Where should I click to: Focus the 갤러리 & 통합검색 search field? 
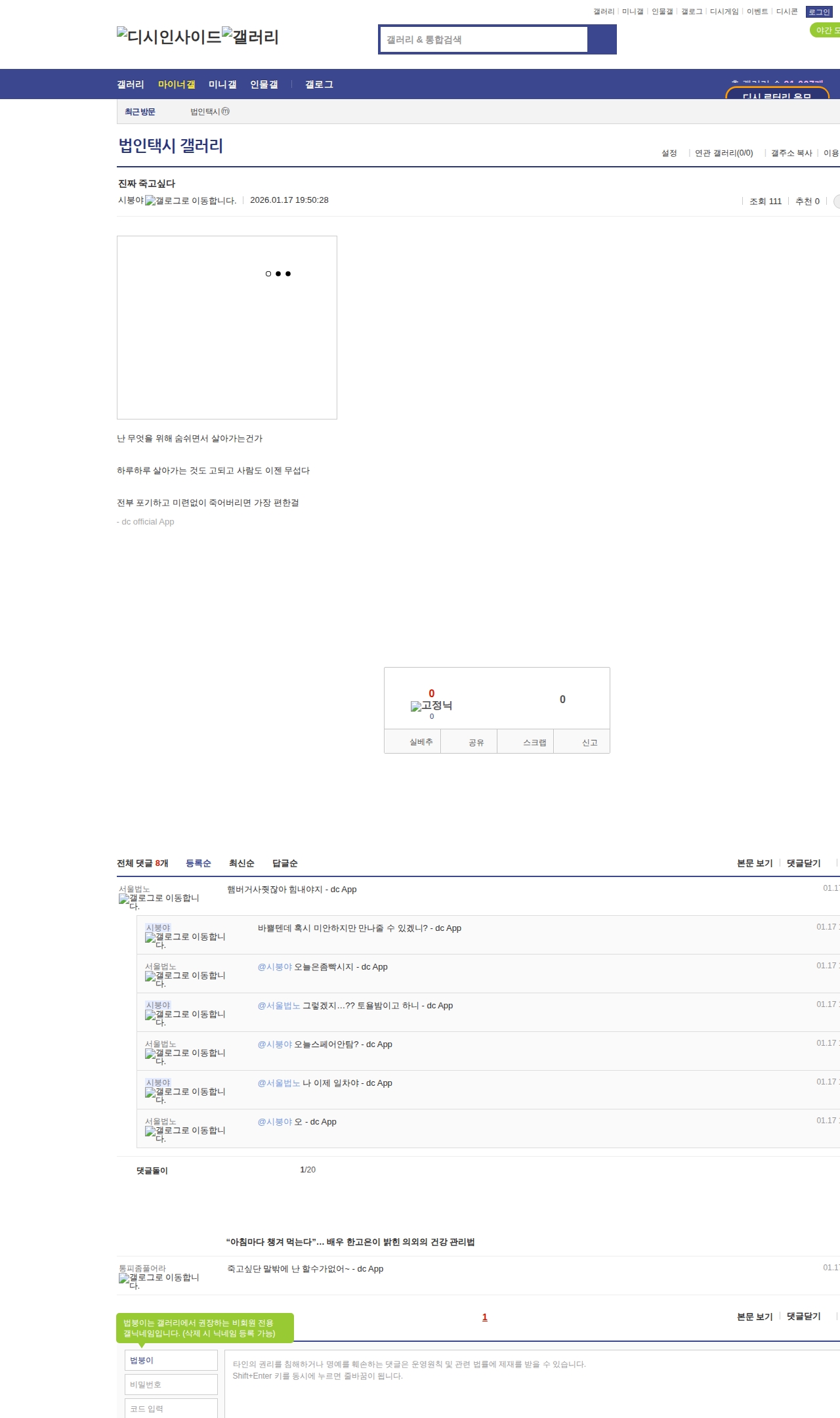484,39
